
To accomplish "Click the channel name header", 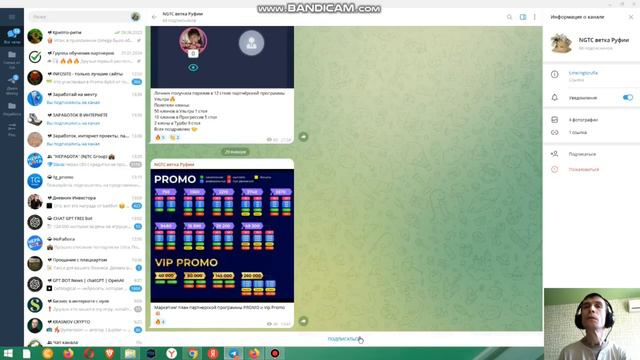I will (182, 14).
